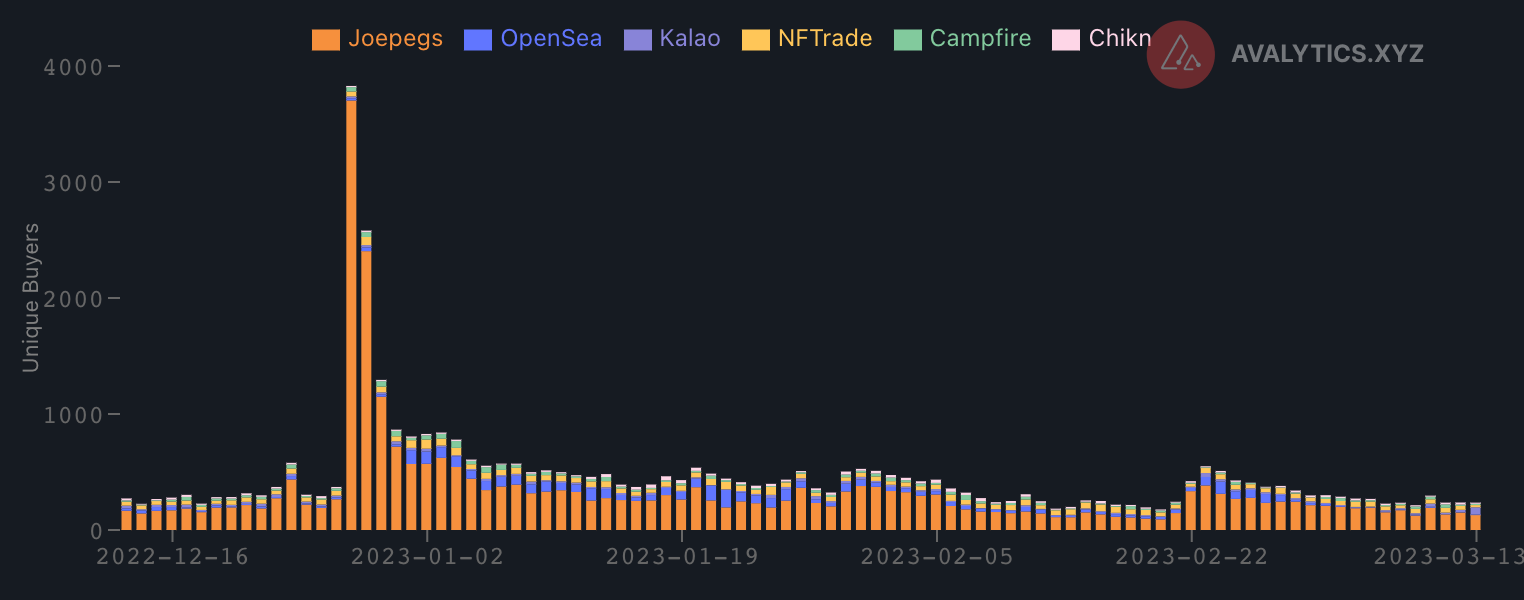Open the AVALYTICS.XYZ watermark link
The height and width of the screenshot is (600, 1524).
pyautogui.click(x=1327, y=54)
